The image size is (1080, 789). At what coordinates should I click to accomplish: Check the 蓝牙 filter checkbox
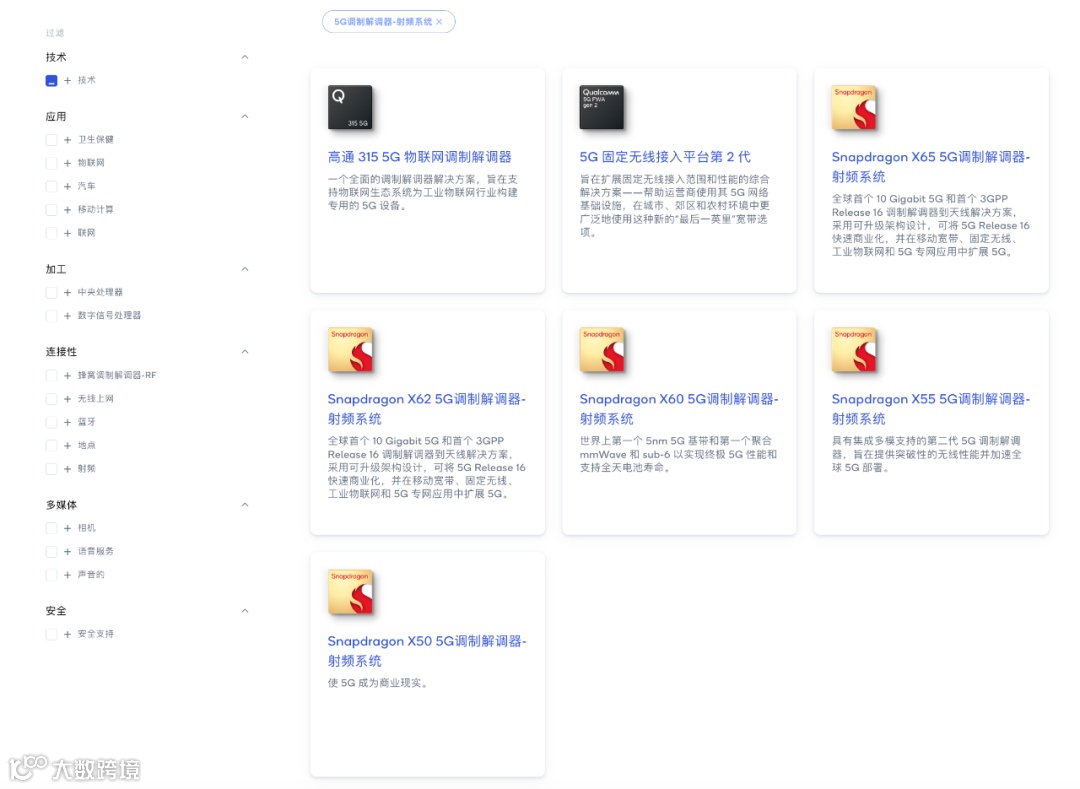click(x=51, y=423)
